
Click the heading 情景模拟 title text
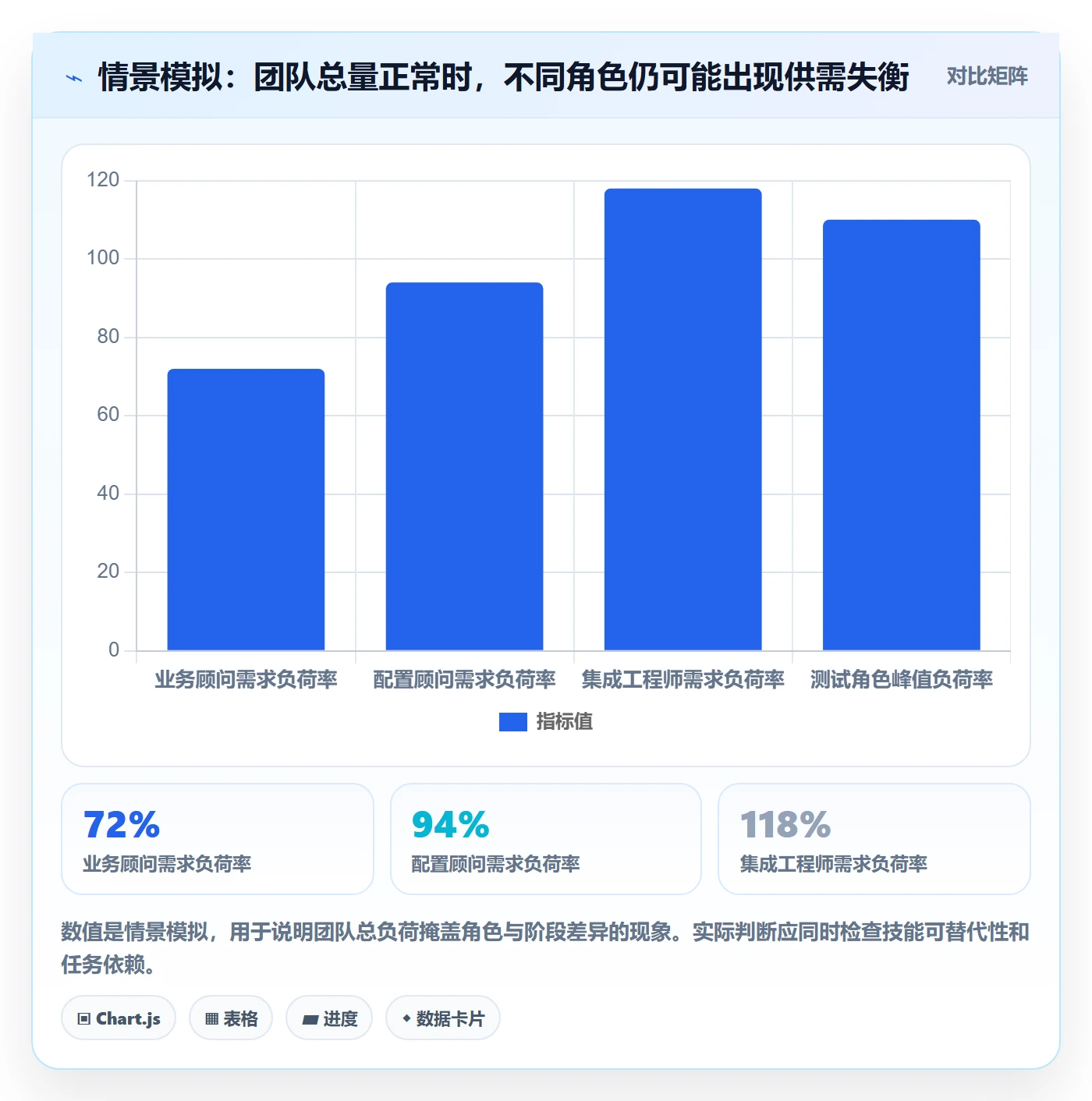504,77
